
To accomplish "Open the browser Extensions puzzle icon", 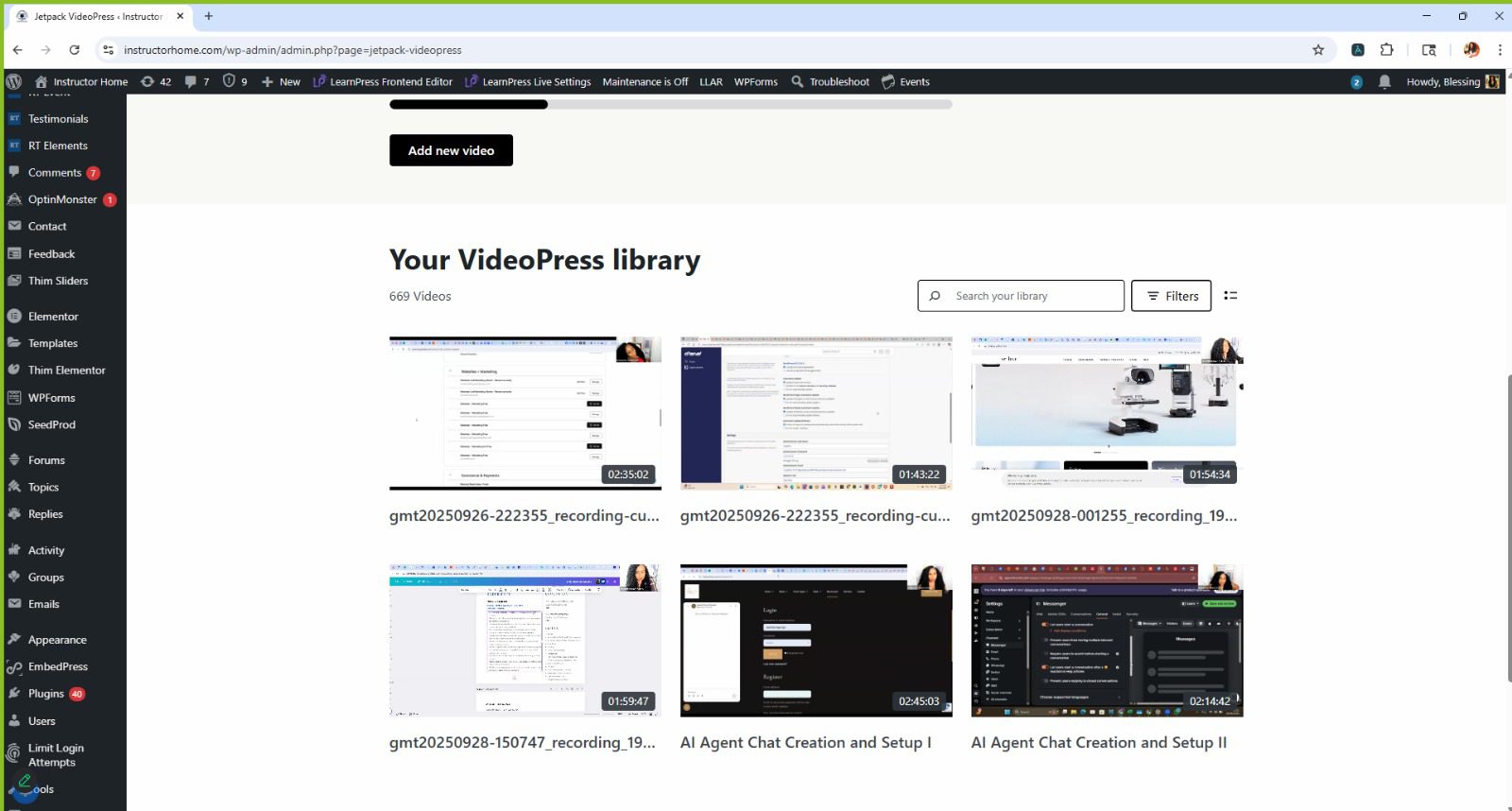I will (1387, 50).
